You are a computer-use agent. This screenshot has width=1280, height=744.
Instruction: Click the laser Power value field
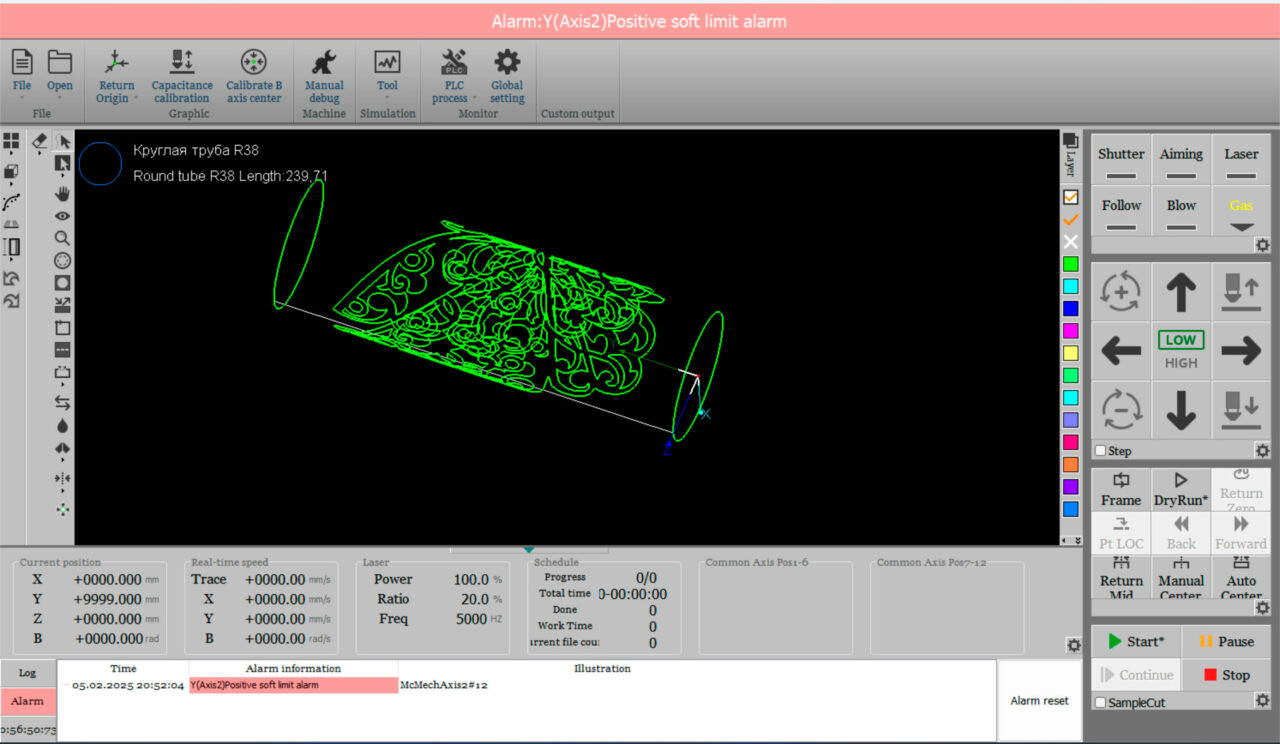pos(472,580)
